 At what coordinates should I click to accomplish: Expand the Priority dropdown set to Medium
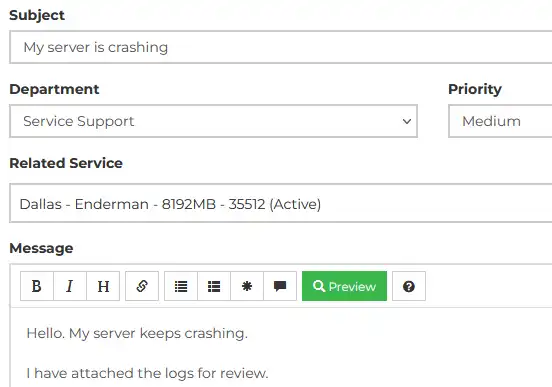click(x=500, y=121)
